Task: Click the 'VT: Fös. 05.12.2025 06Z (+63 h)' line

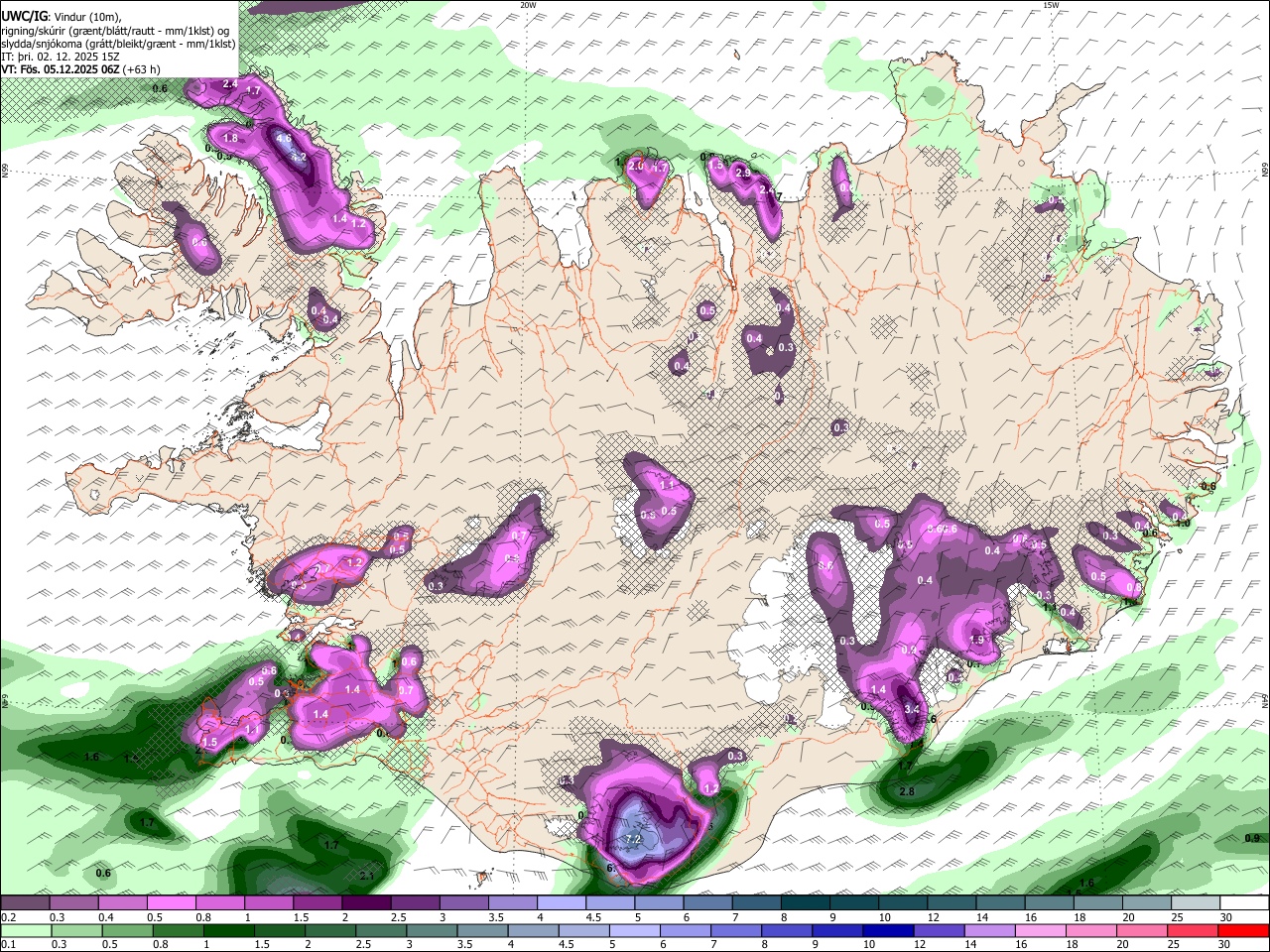Action: [x=80, y=69]
